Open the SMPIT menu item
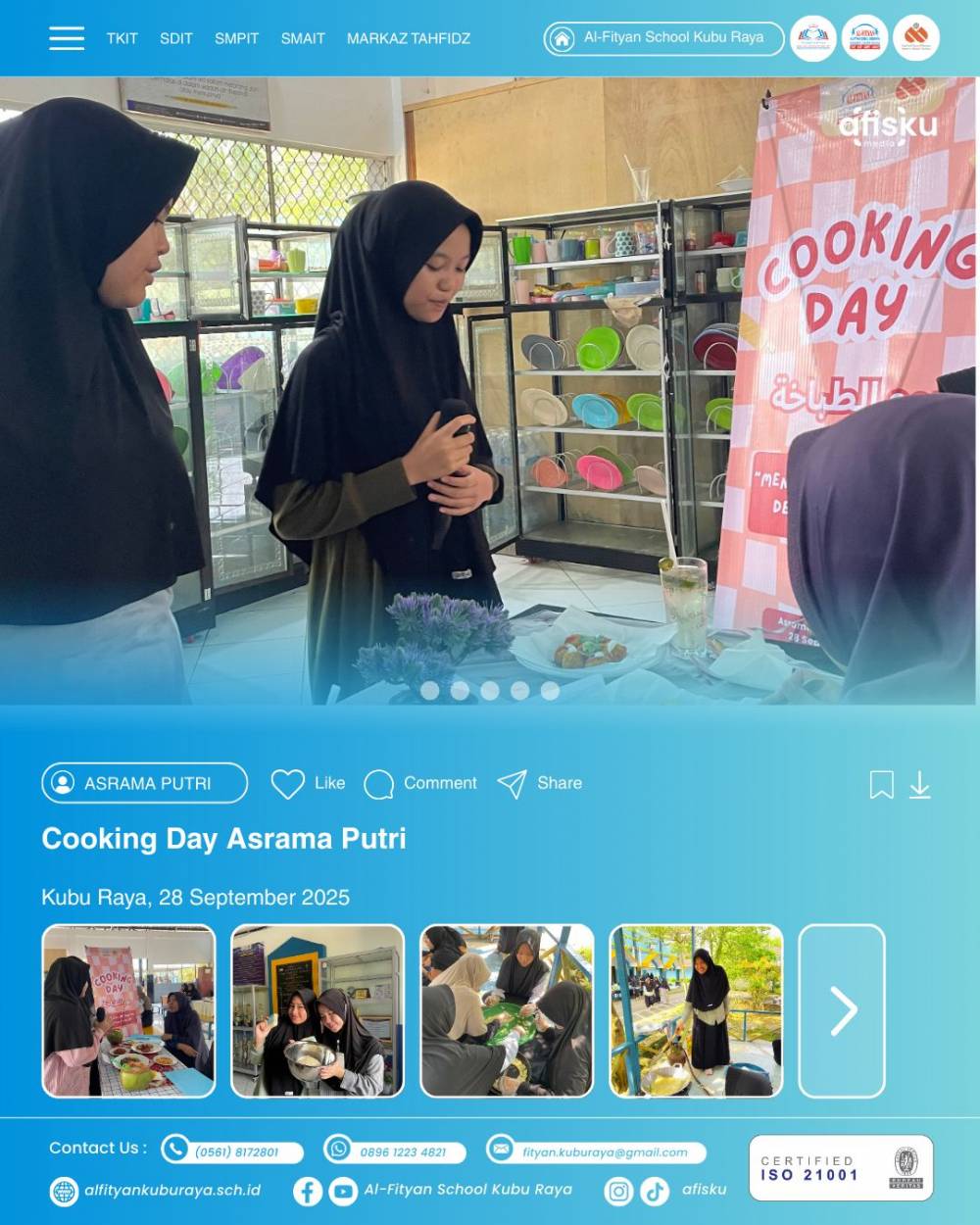The width and height of the screenshot is (980, 1225). click(236, 38)
